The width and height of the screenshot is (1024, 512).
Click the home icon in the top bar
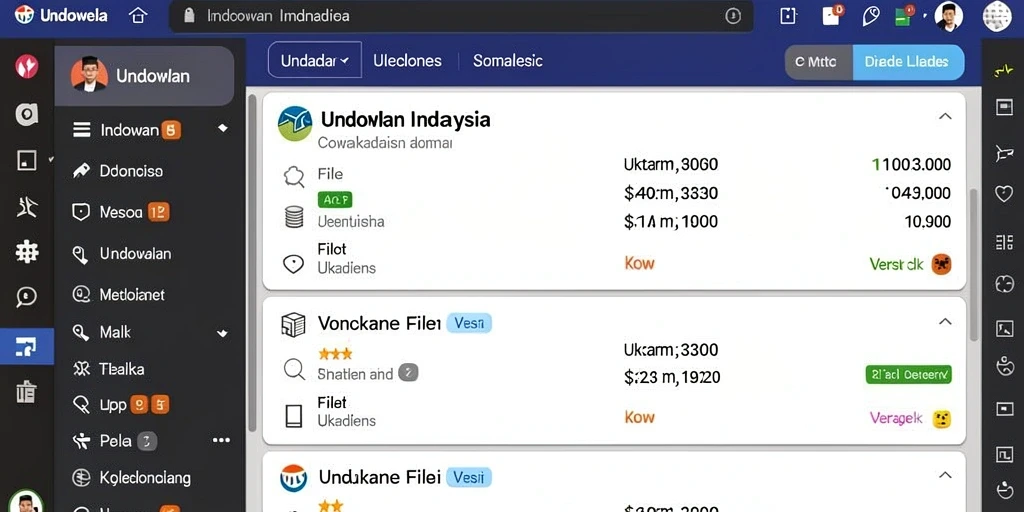pyautogui.click(x=138, y=16)
